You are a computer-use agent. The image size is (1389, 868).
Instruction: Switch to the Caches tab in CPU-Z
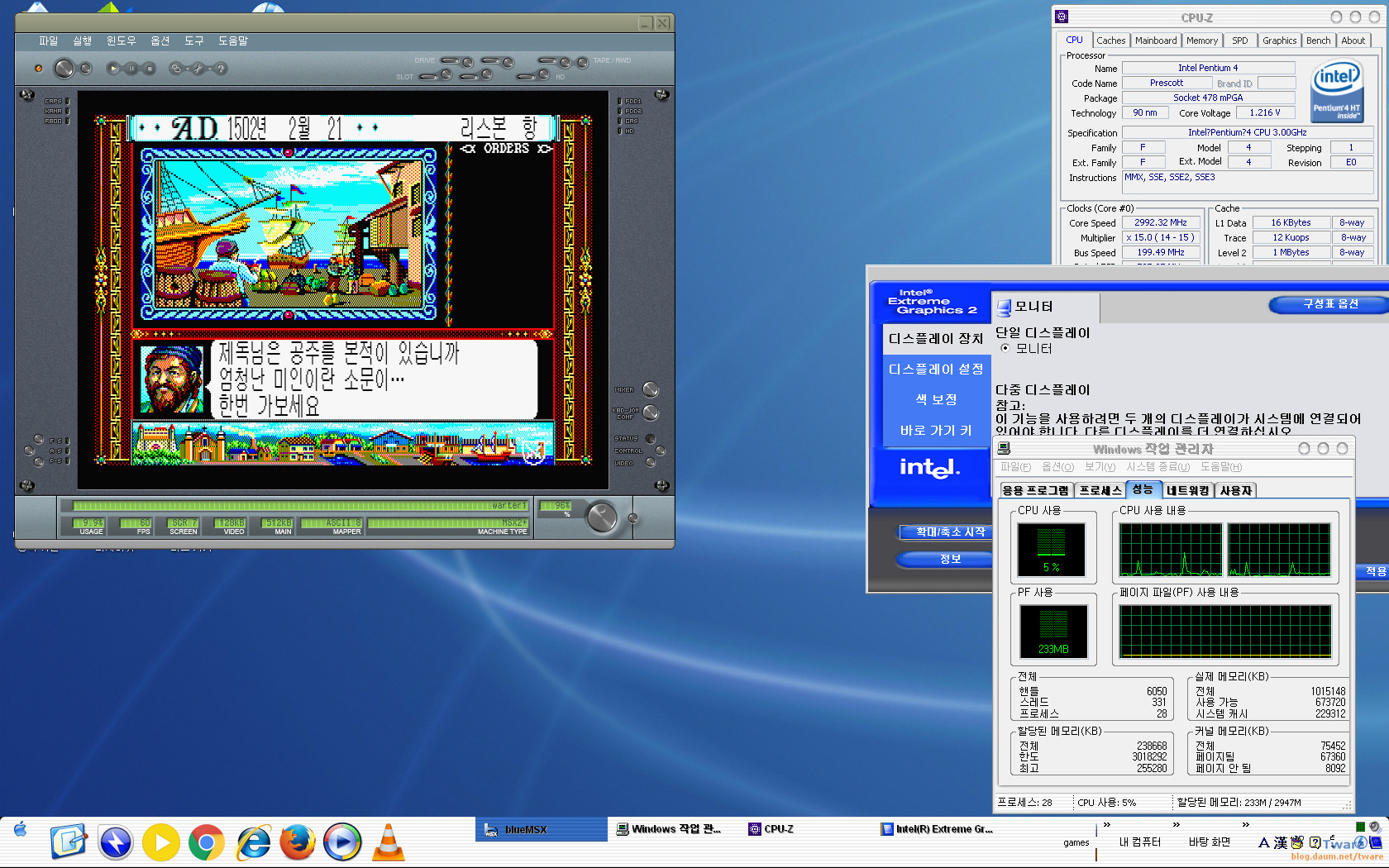pyautogui.click(x=1110, y=41)
